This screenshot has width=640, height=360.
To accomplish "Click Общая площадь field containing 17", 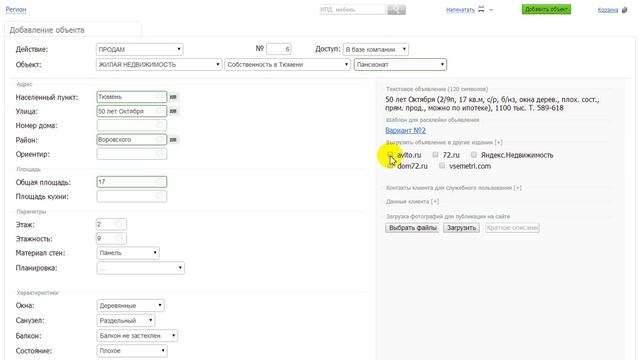I will click(x=131, y=182).
